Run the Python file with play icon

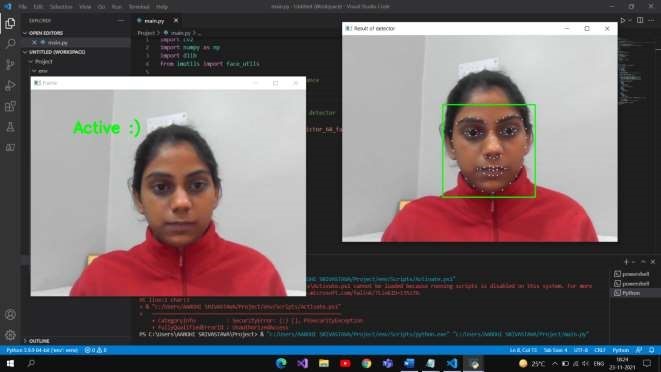pos(623,20)
